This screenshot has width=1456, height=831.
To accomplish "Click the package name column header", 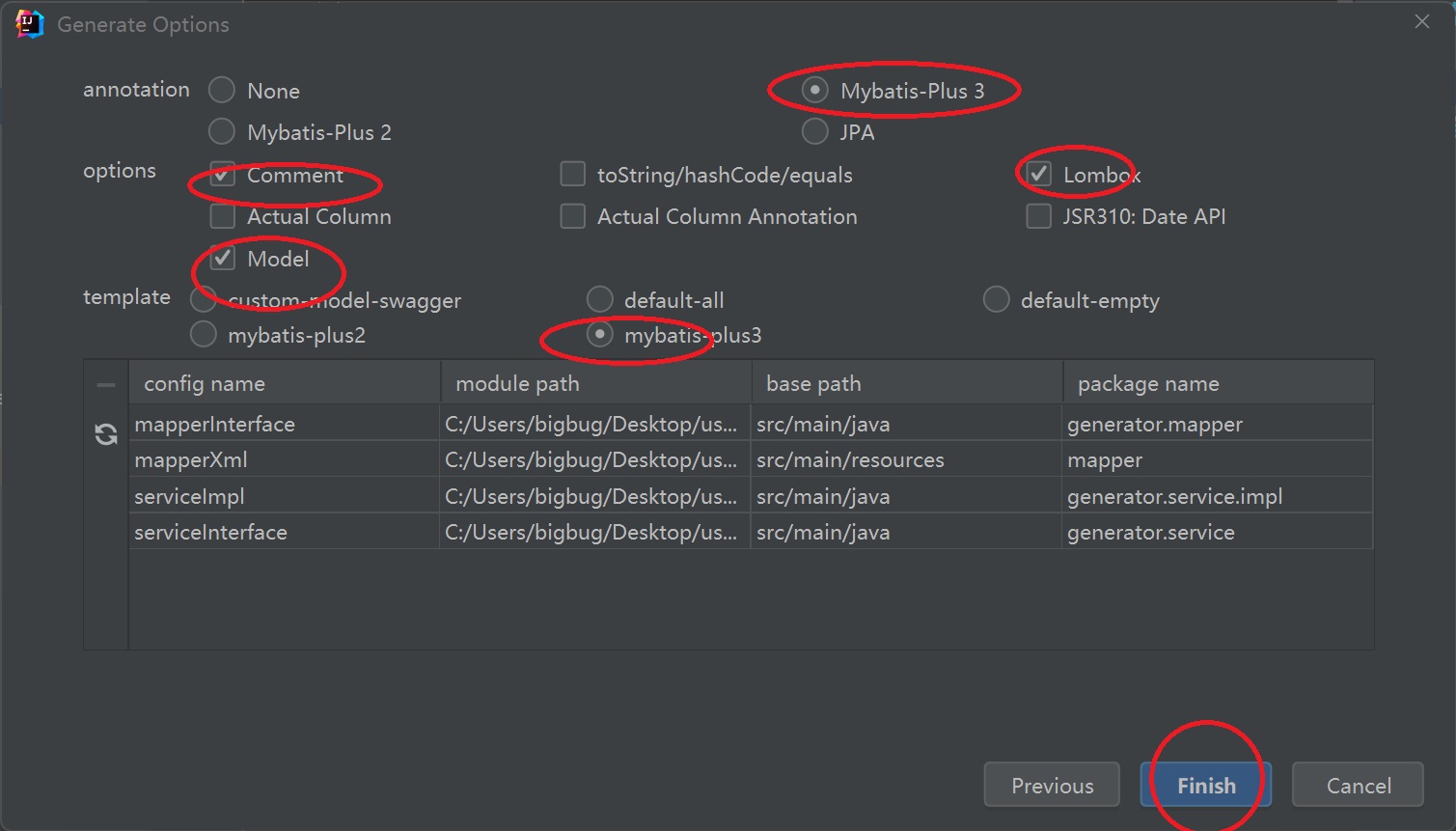I will (x=1219, y=384).
